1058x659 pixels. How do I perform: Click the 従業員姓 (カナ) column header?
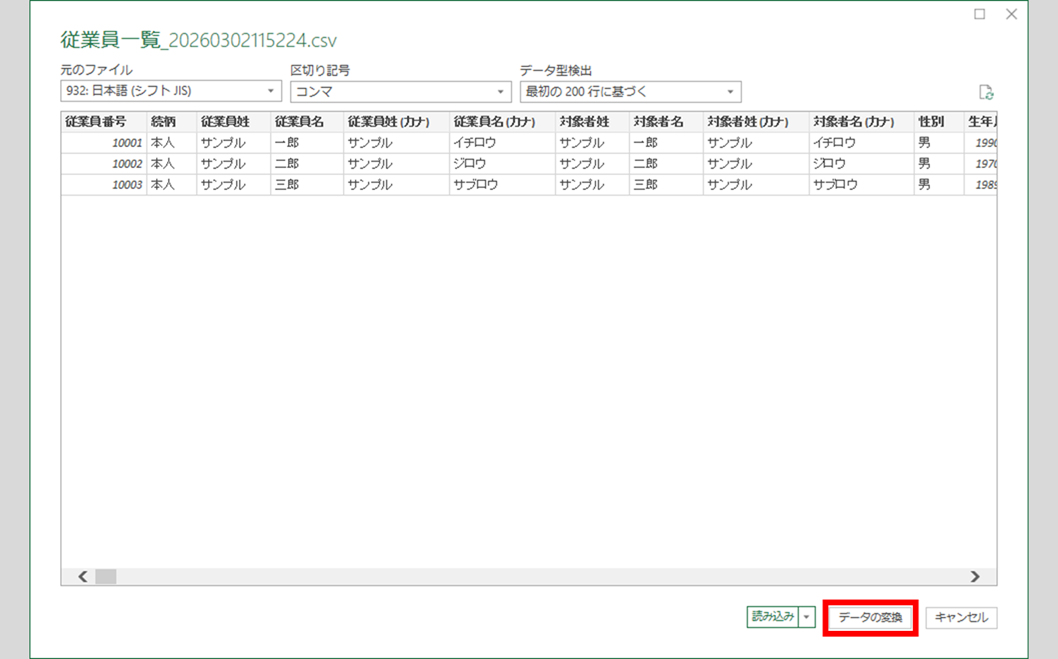[x=389, y=122]
